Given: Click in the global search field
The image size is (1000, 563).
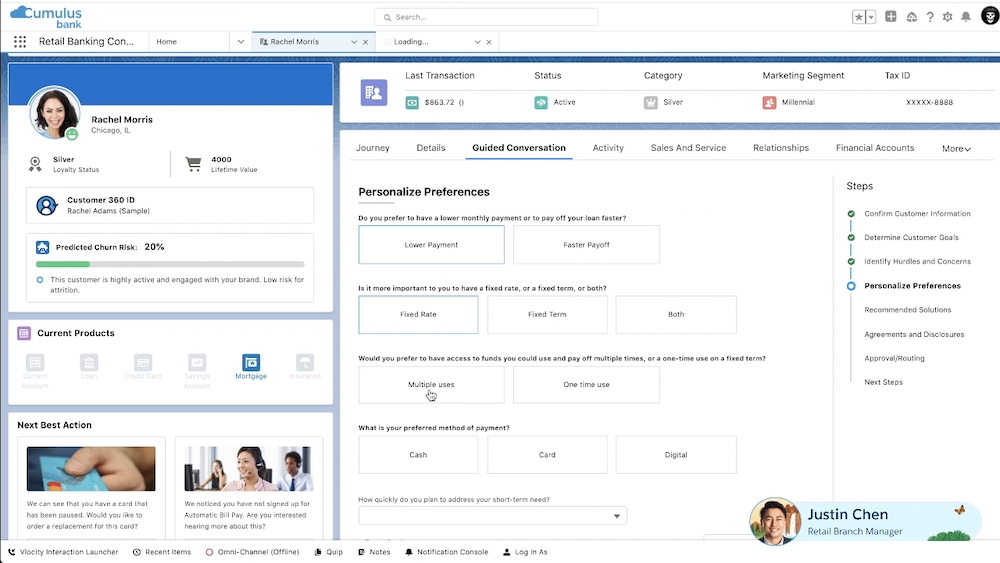Looking at the screenshot, I should coord(486,17).
